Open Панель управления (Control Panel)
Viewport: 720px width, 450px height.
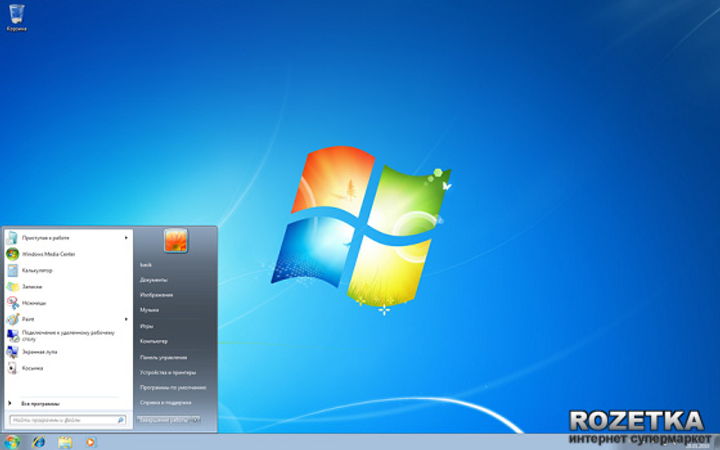pyautogui.click(x=163, y=357)
